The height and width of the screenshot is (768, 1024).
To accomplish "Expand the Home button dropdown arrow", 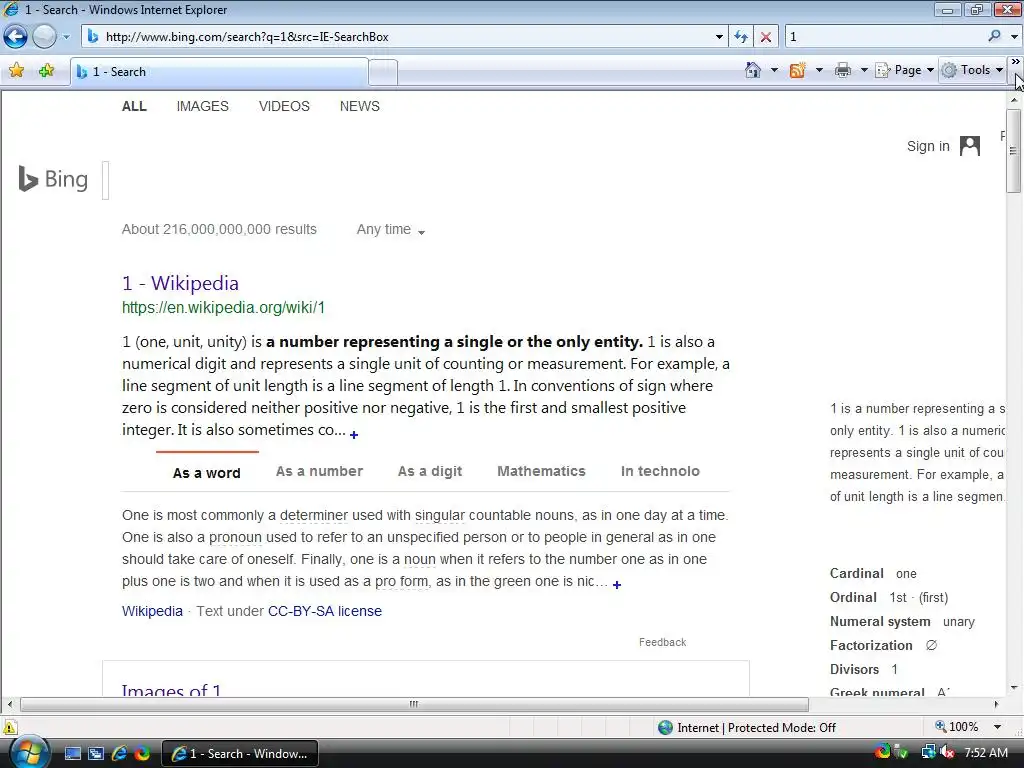I will [x=775, y=70].
